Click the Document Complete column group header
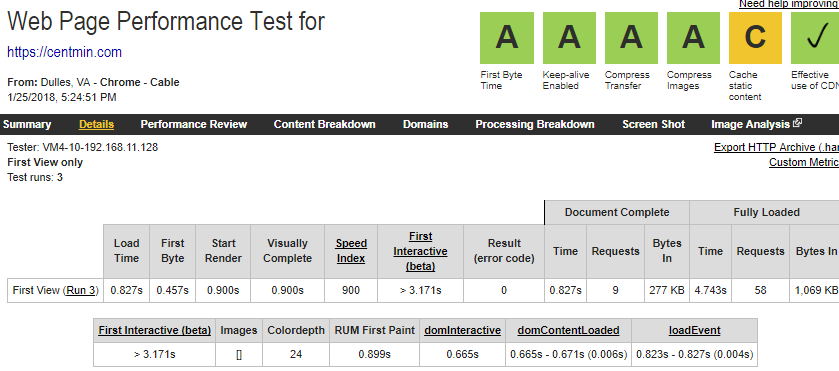The height and width of the screenshot is (371, 839). (616, 213)
